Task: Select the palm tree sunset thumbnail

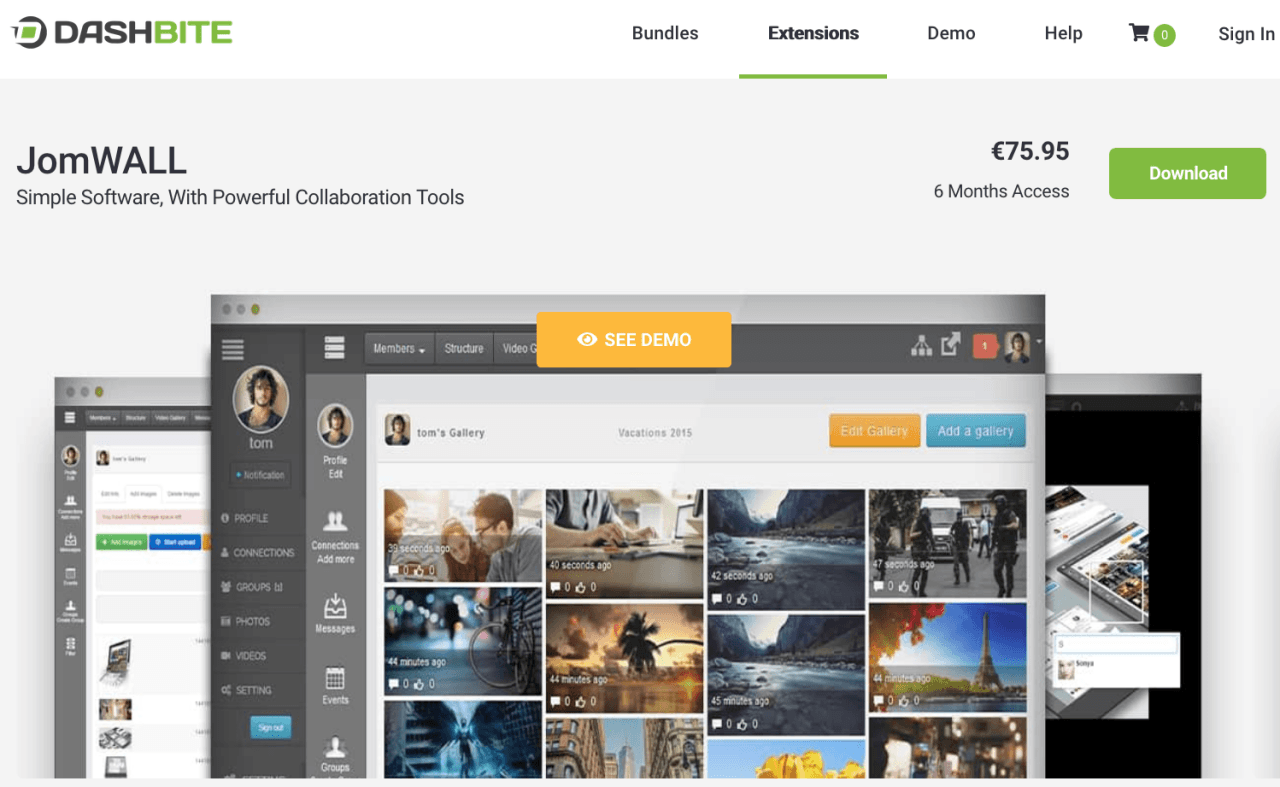Action: point(624,656)
